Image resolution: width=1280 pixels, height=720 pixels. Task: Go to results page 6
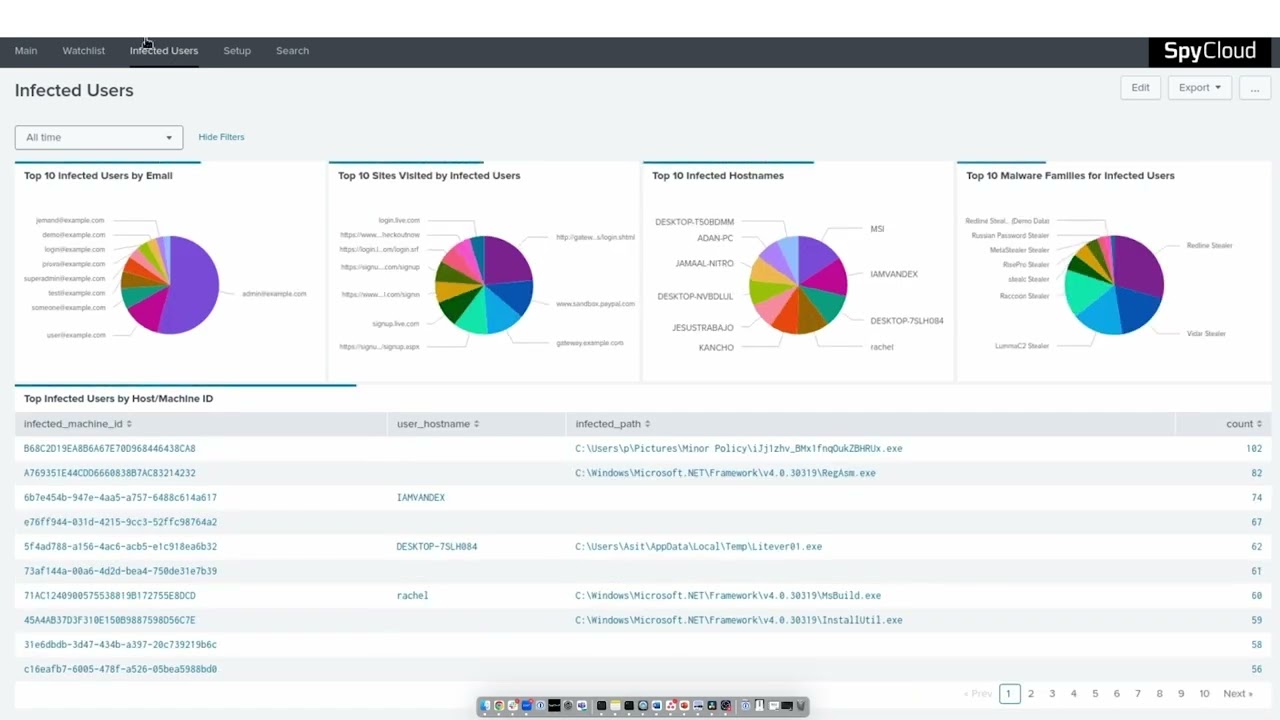coord(1117,694)
